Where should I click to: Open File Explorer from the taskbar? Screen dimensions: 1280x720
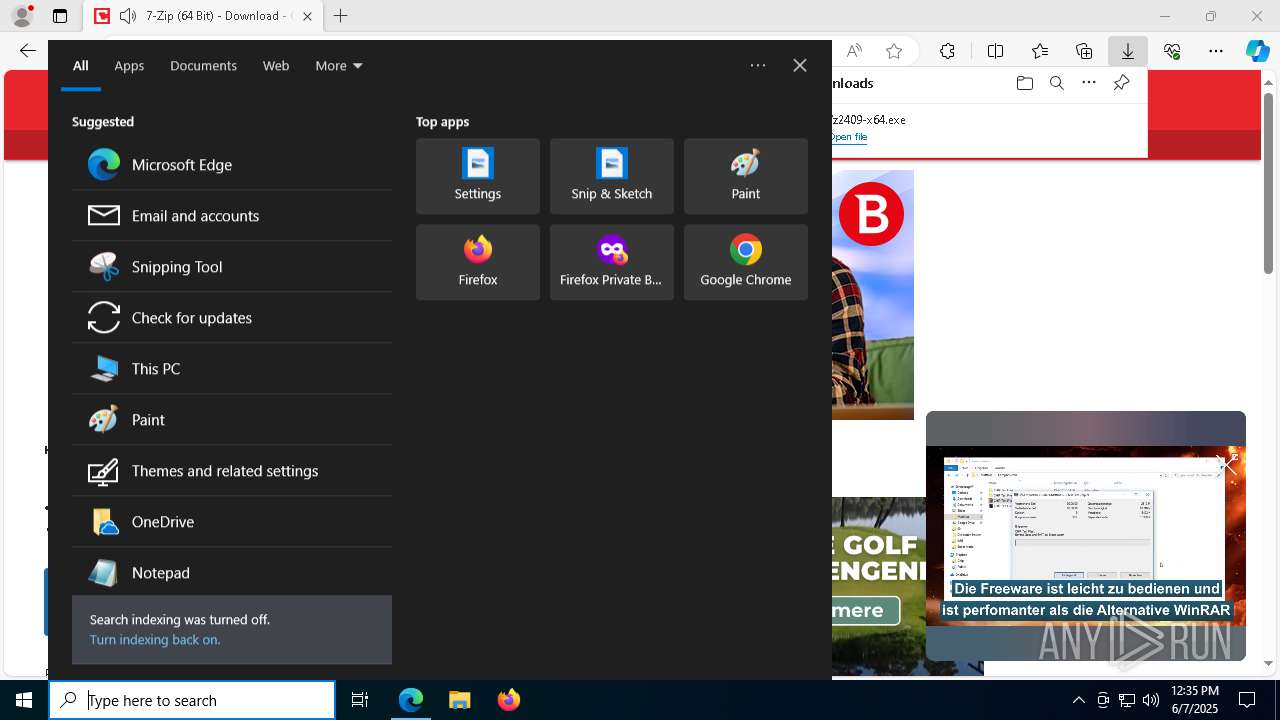tap(460, 700)
